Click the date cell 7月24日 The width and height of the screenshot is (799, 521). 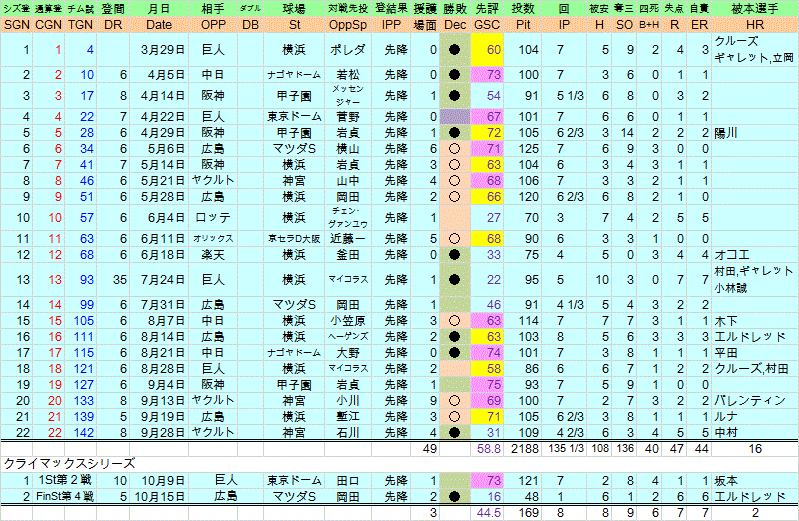coord(163,280)
